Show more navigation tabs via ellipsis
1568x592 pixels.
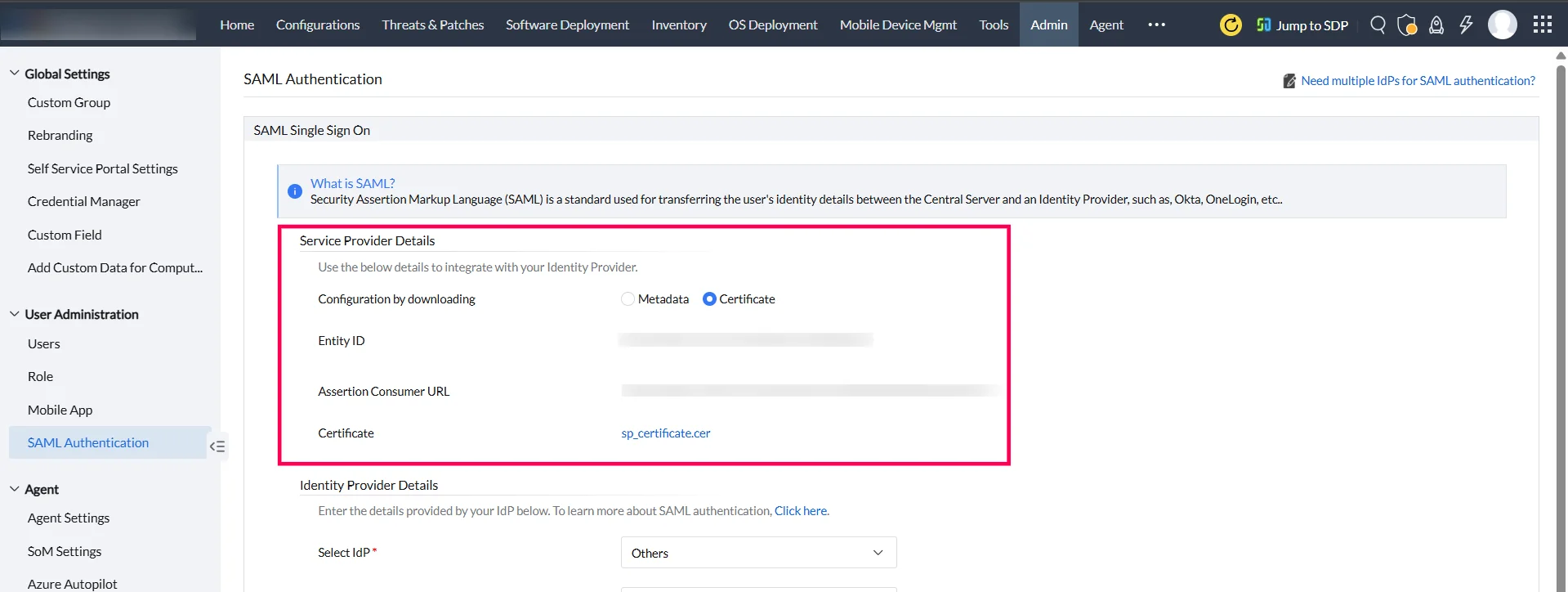[1156, 25]
